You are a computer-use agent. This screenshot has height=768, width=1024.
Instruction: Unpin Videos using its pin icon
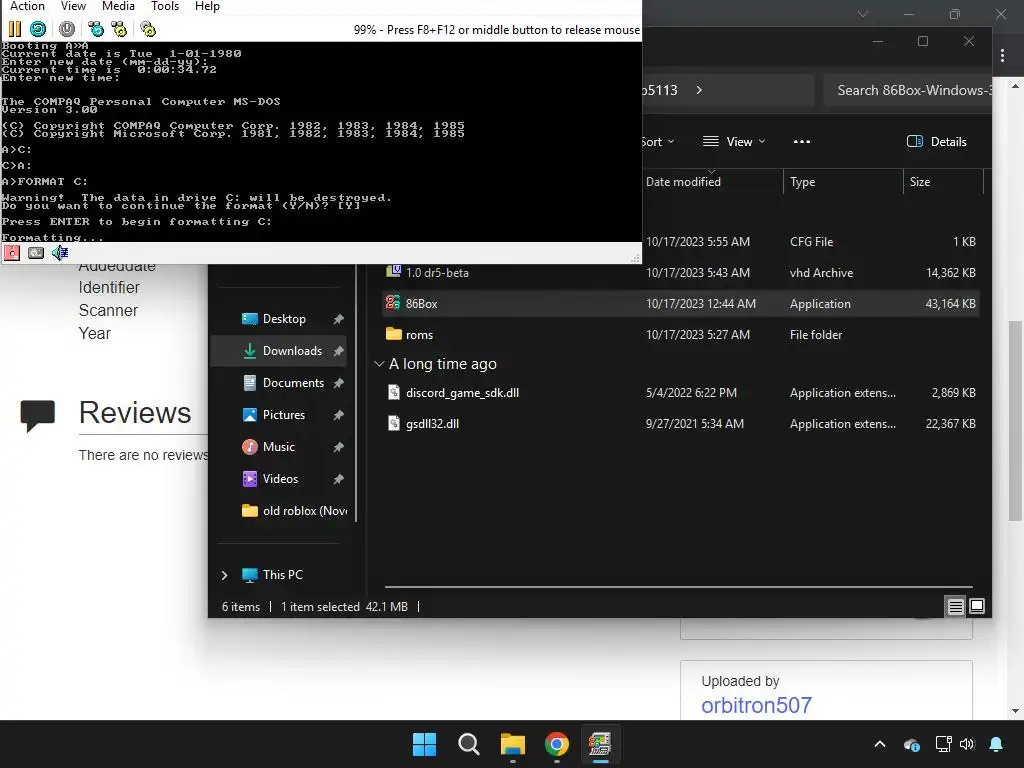pos(338,479)
